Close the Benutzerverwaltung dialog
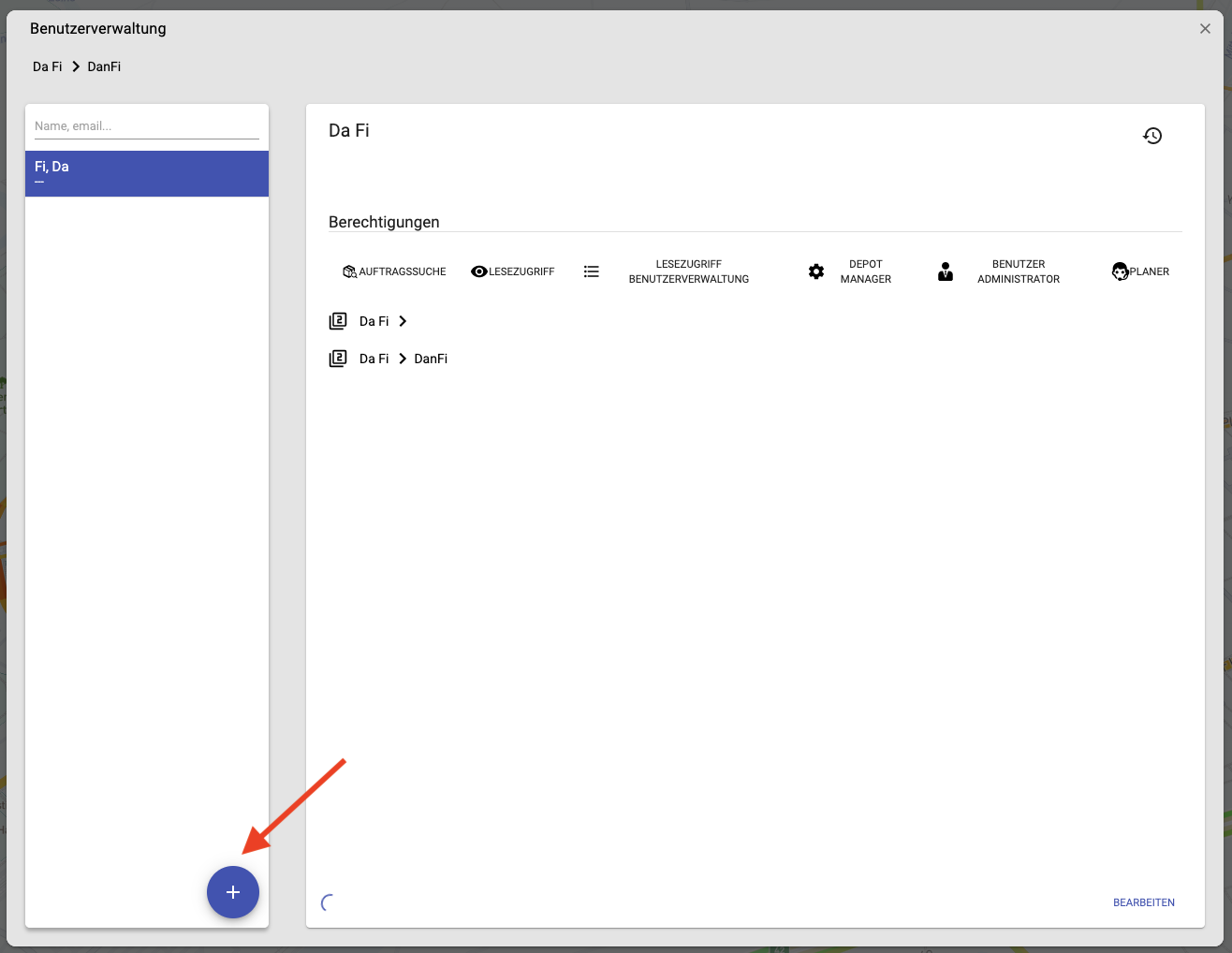 pos(1205,29)
